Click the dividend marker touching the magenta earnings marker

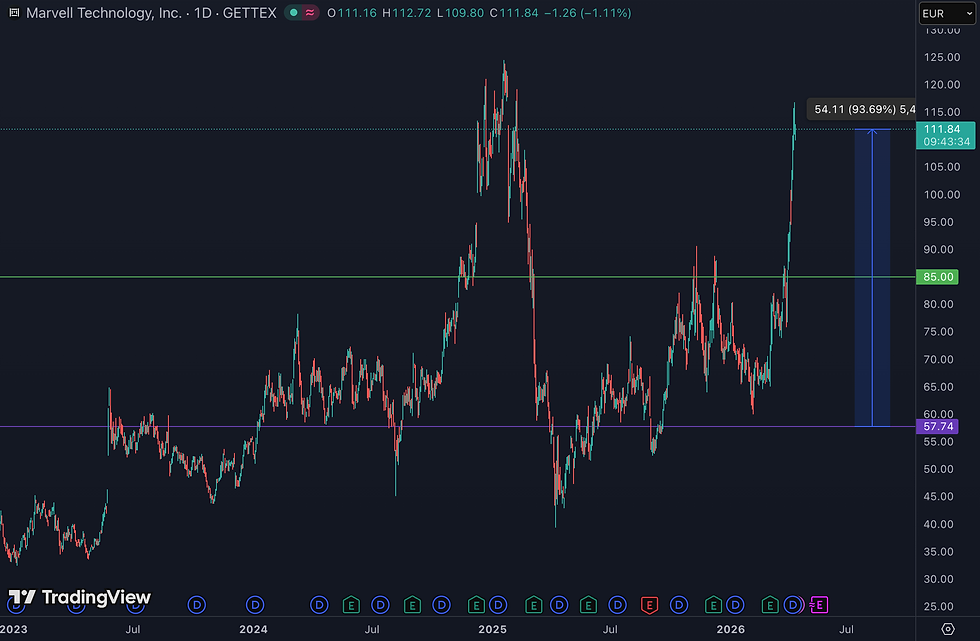tap(793, 605)
